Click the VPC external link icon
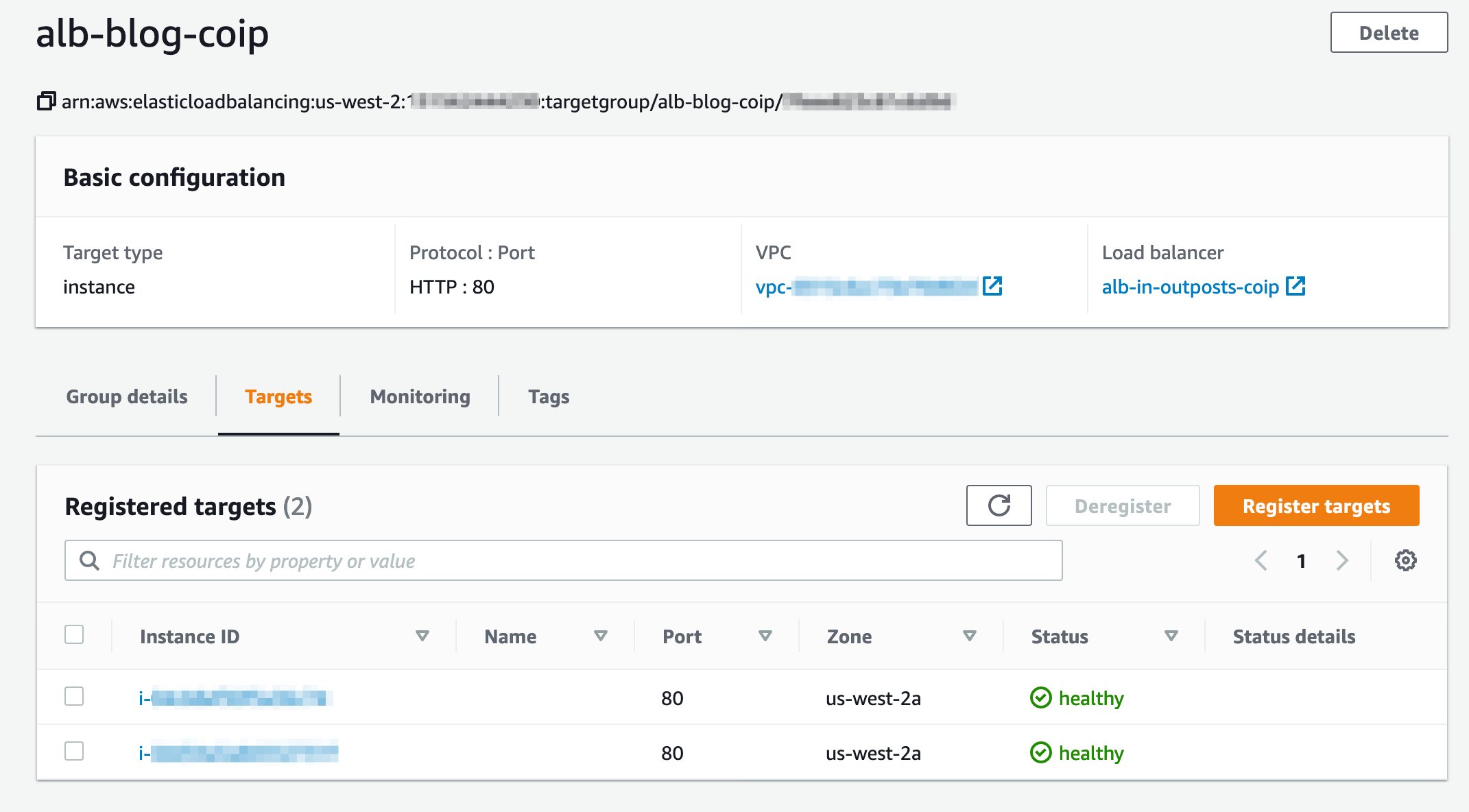Image resolution: width=1469 pixels, height=812 pixels. pos(992,286)
